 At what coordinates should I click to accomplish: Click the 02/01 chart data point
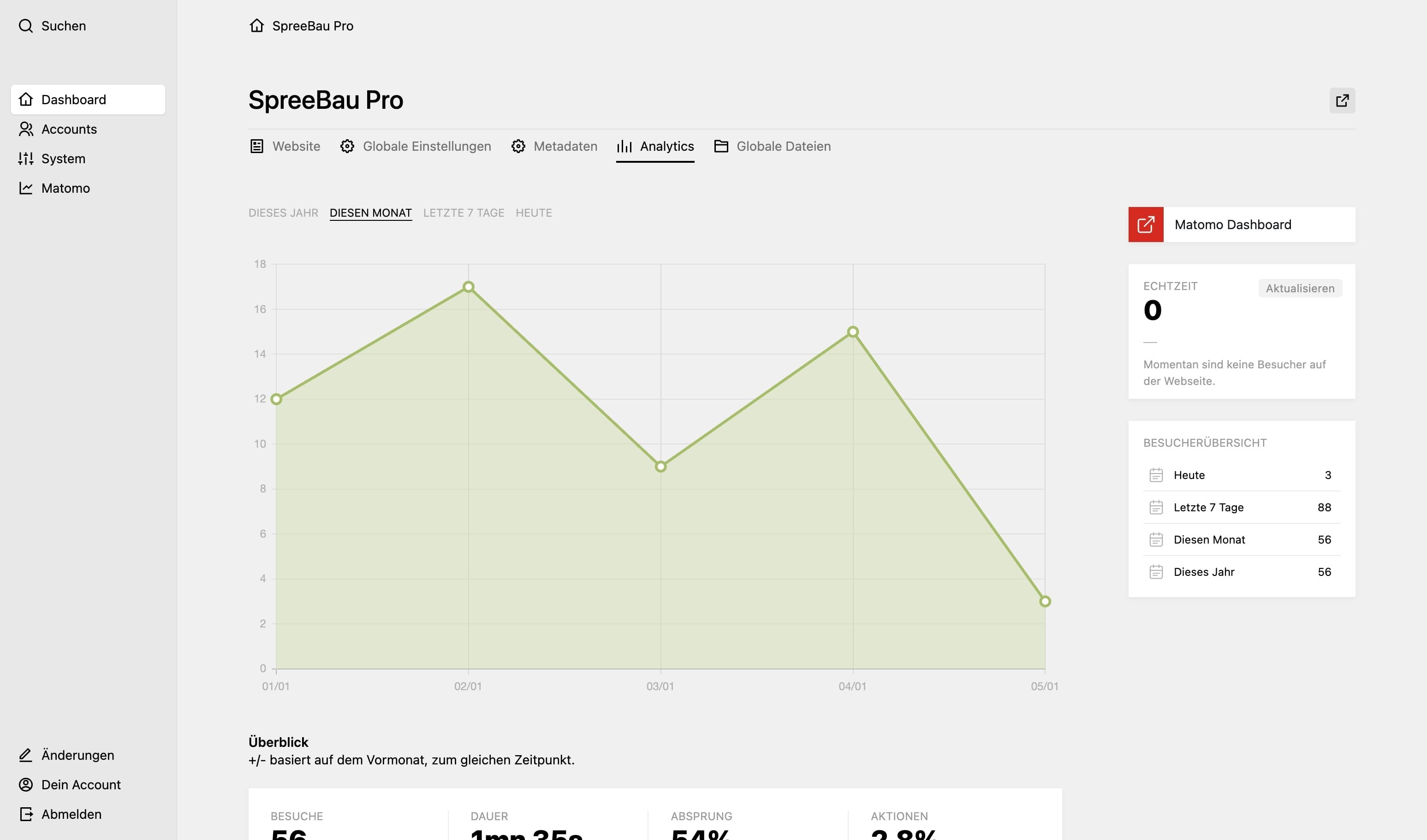click(x=468, y=287)
